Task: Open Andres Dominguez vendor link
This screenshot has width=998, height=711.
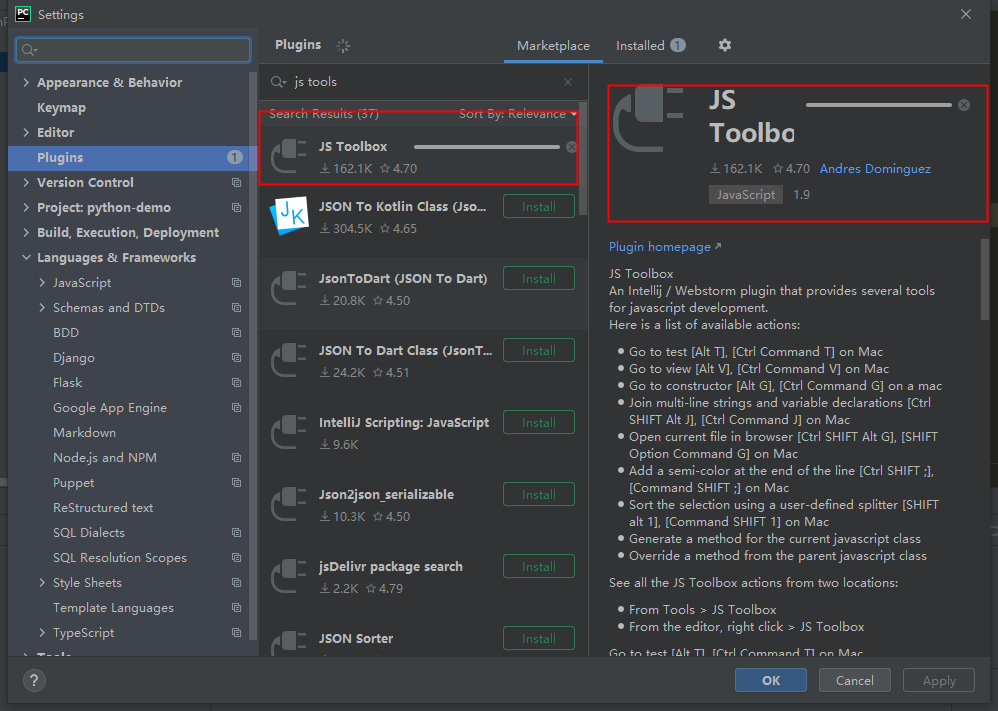Action: (x=875, y=169)
